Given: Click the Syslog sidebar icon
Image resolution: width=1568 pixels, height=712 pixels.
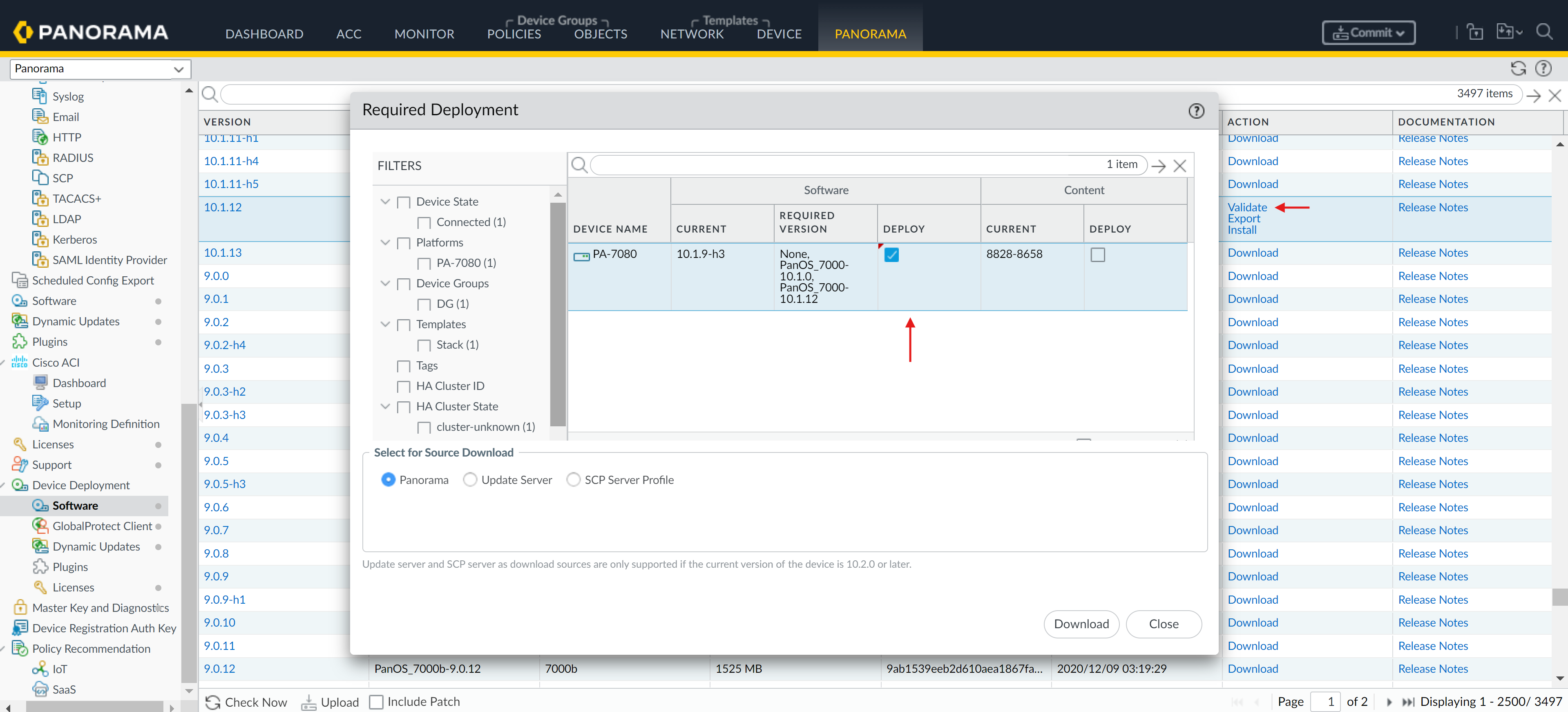Looking at the screenshot, I should (x=40, y=96).
